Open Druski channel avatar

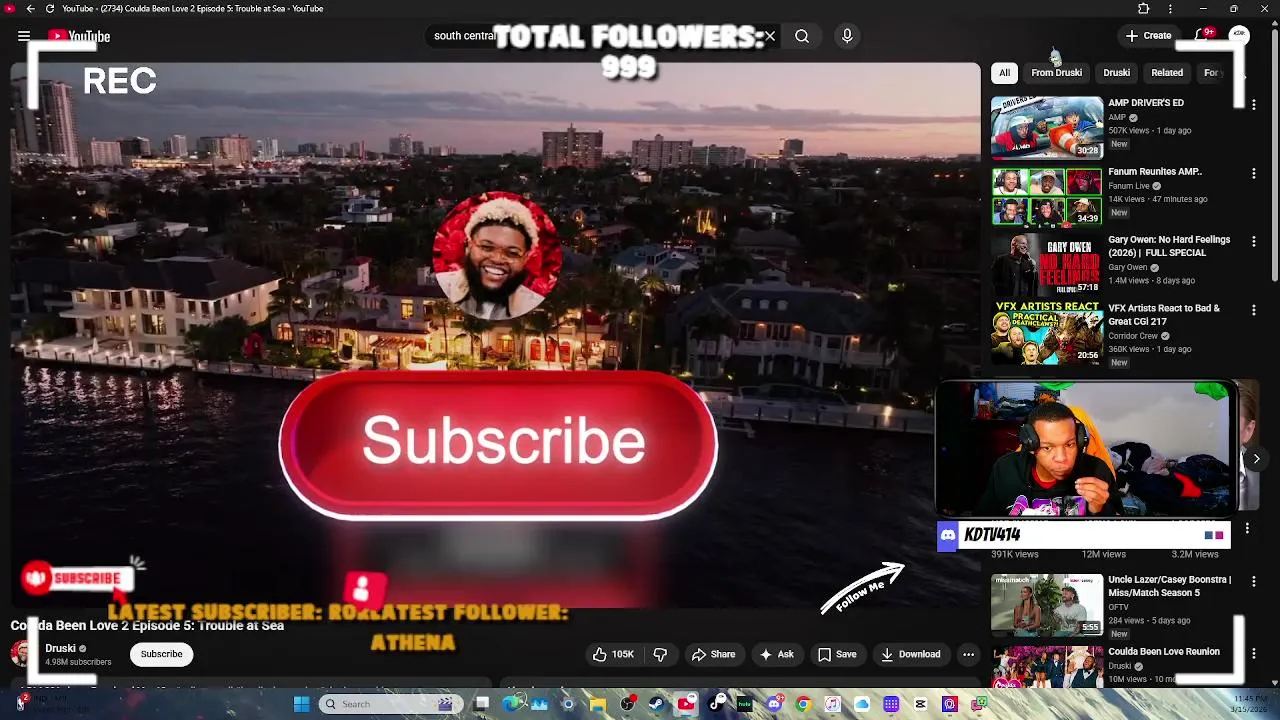click(22, 654)
